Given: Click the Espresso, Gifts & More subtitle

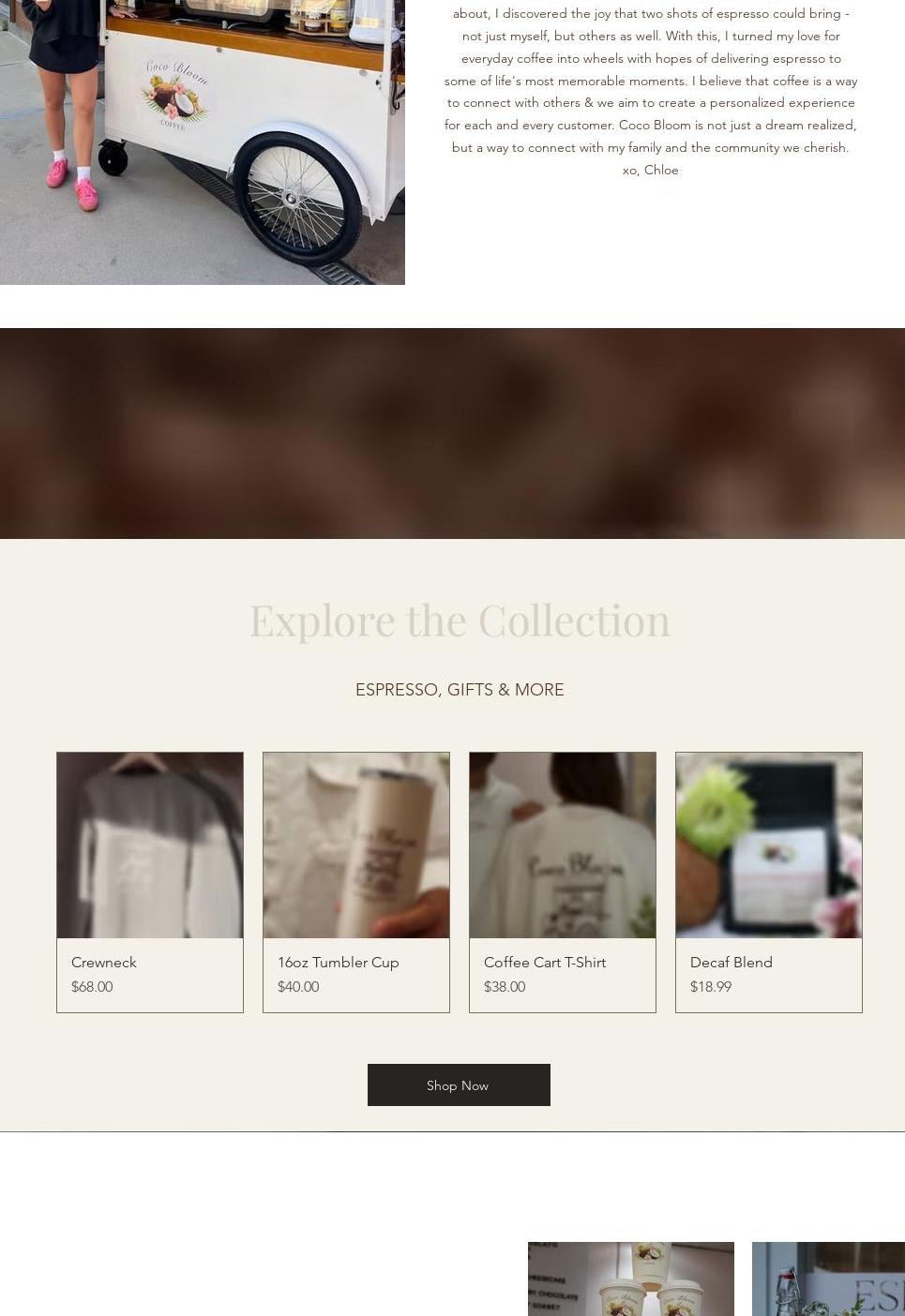Looking at the screenshot, I should pyautogui.click(x=460, y=690).
